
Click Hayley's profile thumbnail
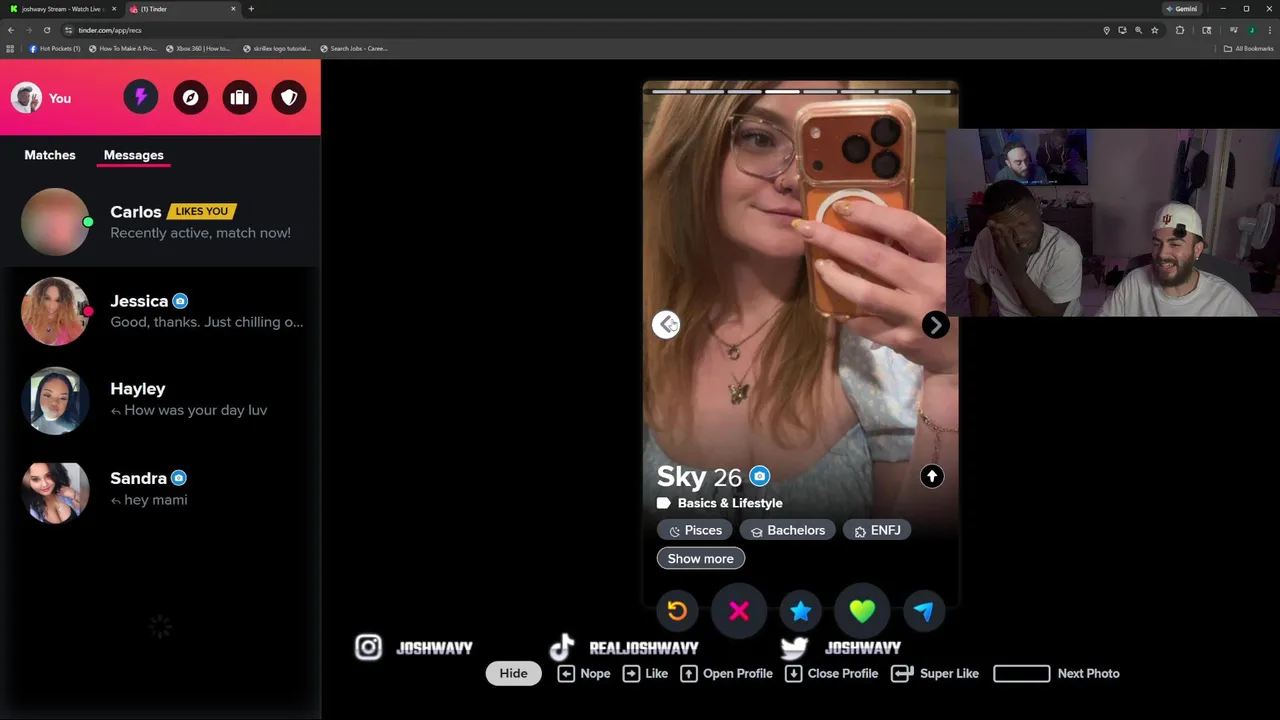[55, 400]
